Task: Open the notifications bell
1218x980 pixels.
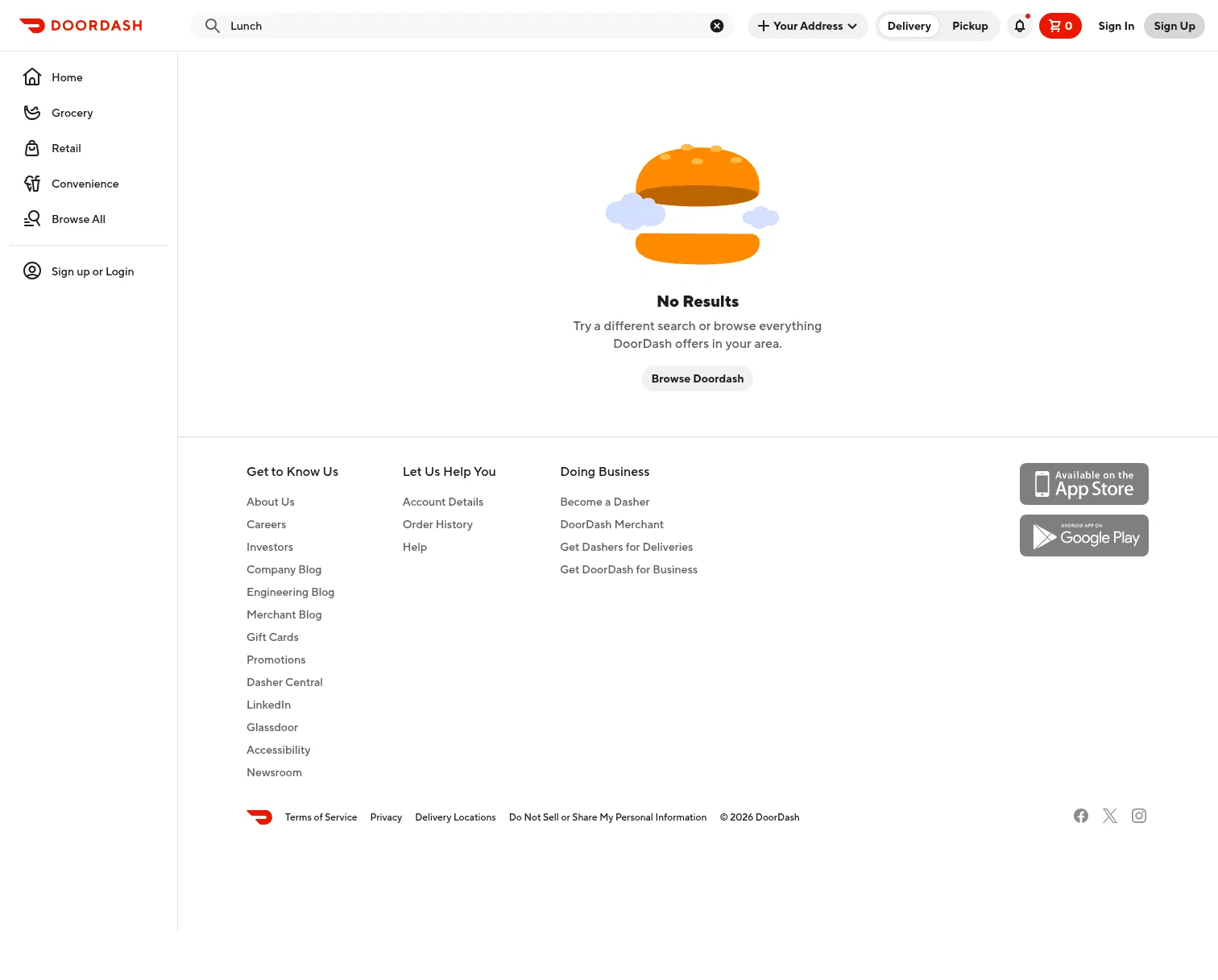Action: tap(1020, 26)
